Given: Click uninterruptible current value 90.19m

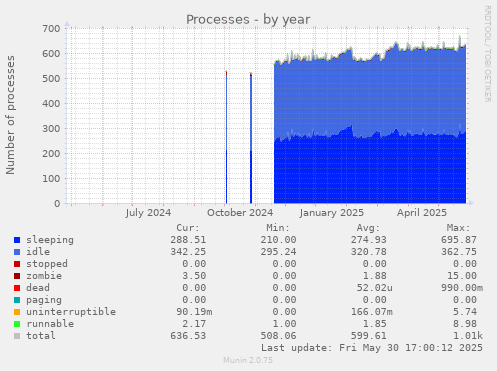Looking at the screenshot, I should (194, 312).
